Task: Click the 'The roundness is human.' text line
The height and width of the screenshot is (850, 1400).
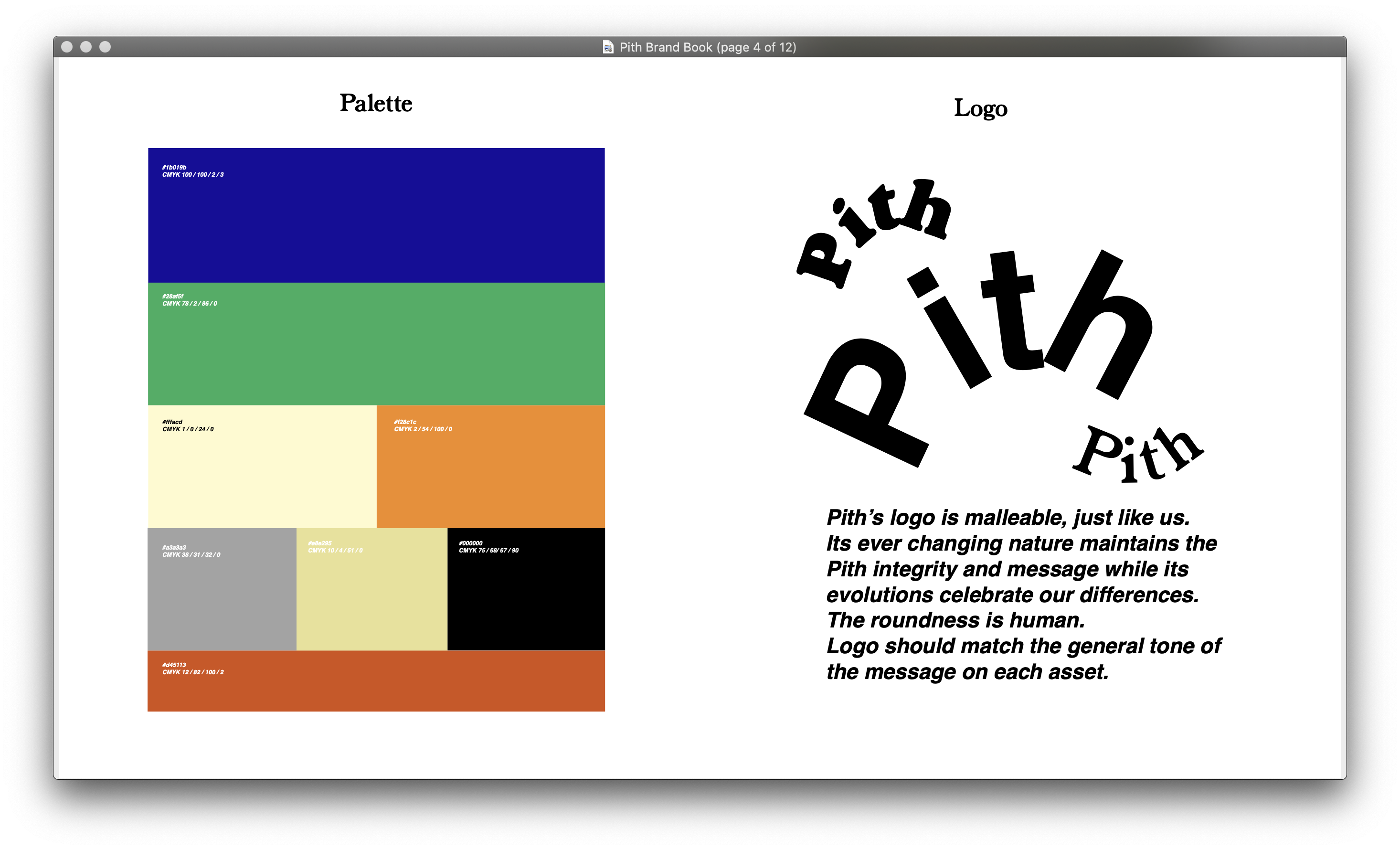Action: (955, 620)
